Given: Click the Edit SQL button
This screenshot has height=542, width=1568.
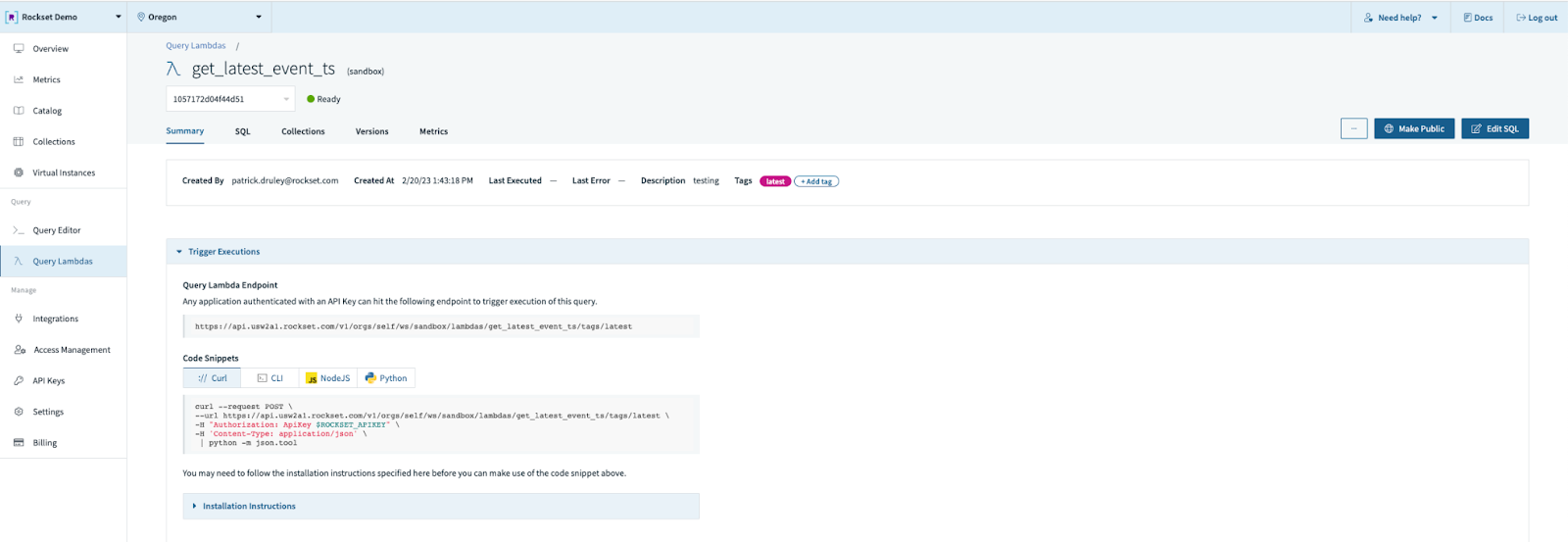Looking at the screenshot, I should click(1494, 128).
